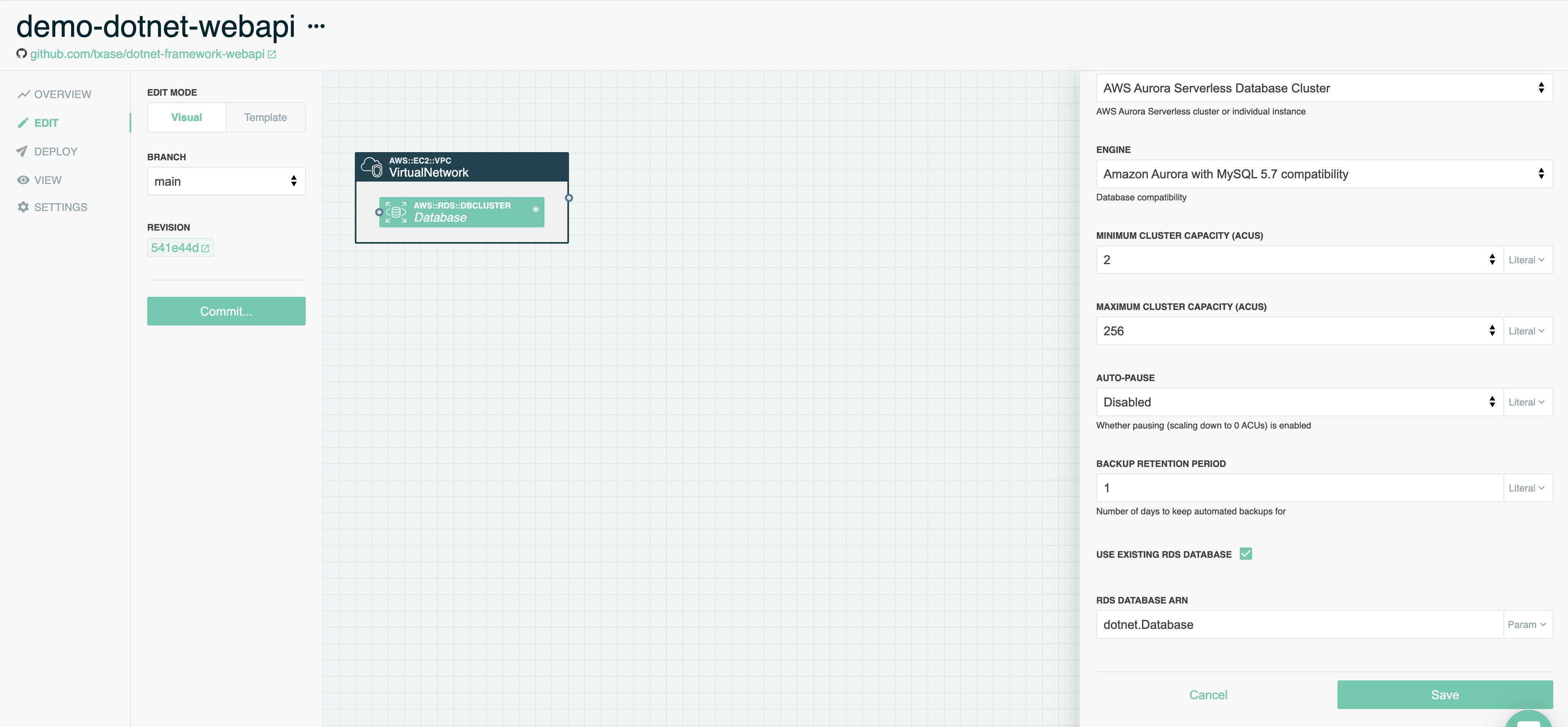Switch to Template edit mode
This screenshot has height=727, width=1568.
(x=265, y=117)
